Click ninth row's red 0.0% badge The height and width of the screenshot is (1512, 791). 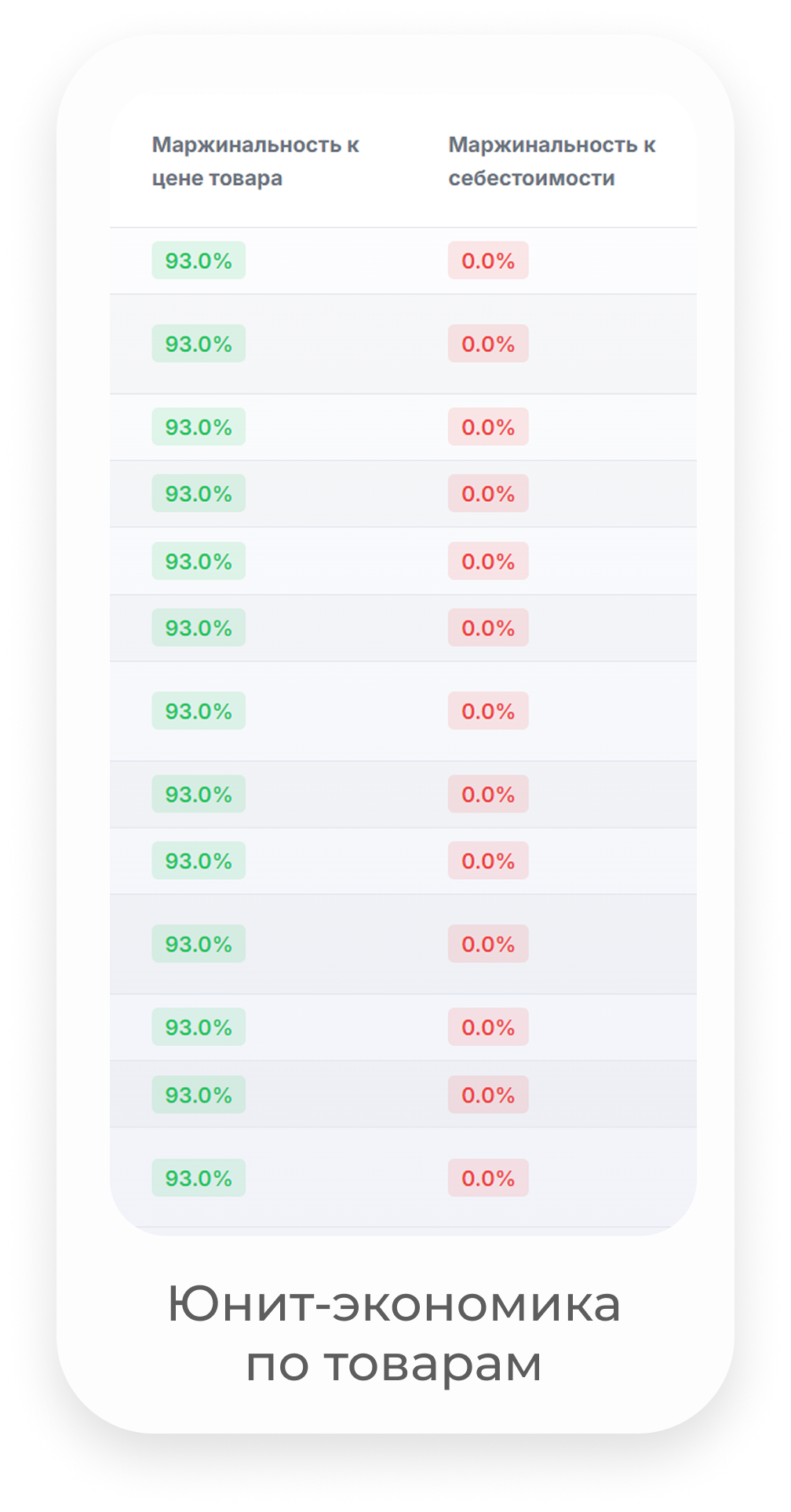click(x=488, y=861)
